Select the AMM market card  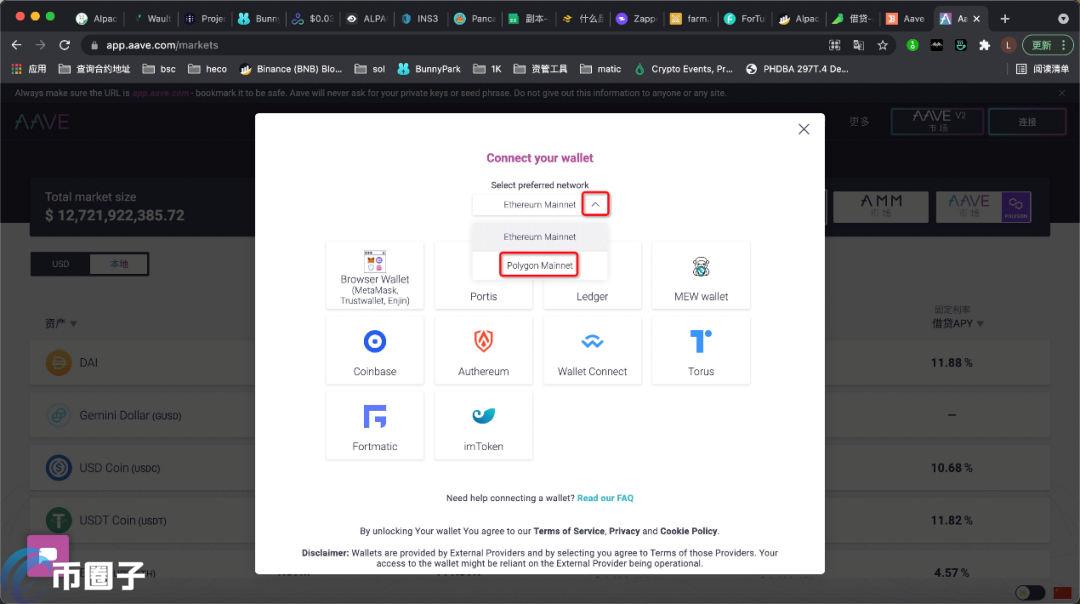(x=881, y=207)
